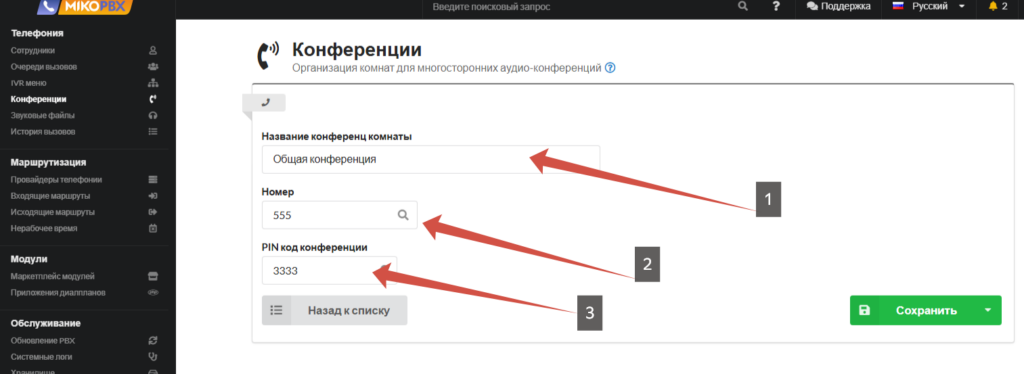Click the Телефония section header

37,33
